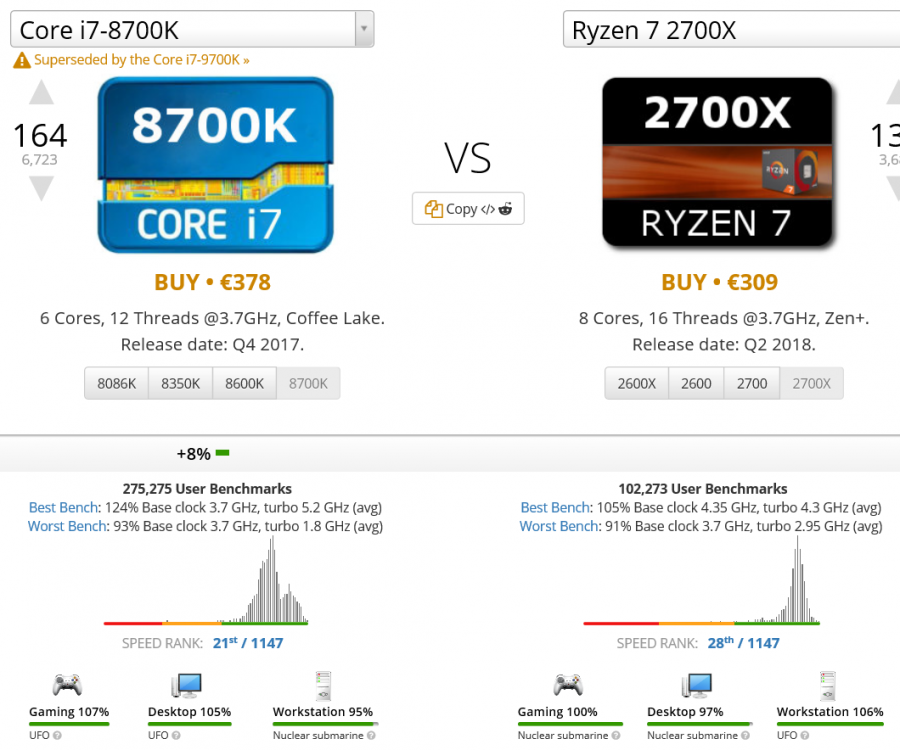Screen dimensions: 900x750
Task: Click 'Release date: Q2 2018.' text
Action: 724,345
